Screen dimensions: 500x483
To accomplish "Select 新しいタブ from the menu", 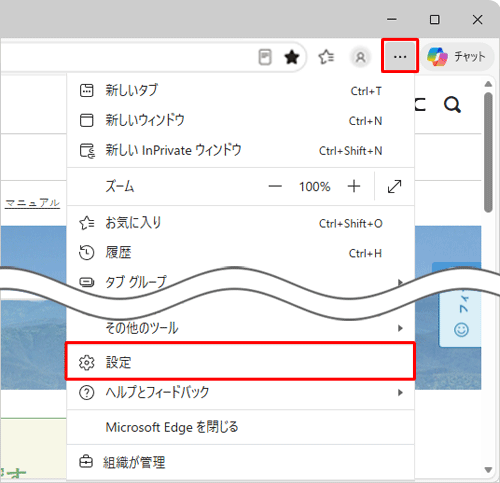I will (240, 90).
